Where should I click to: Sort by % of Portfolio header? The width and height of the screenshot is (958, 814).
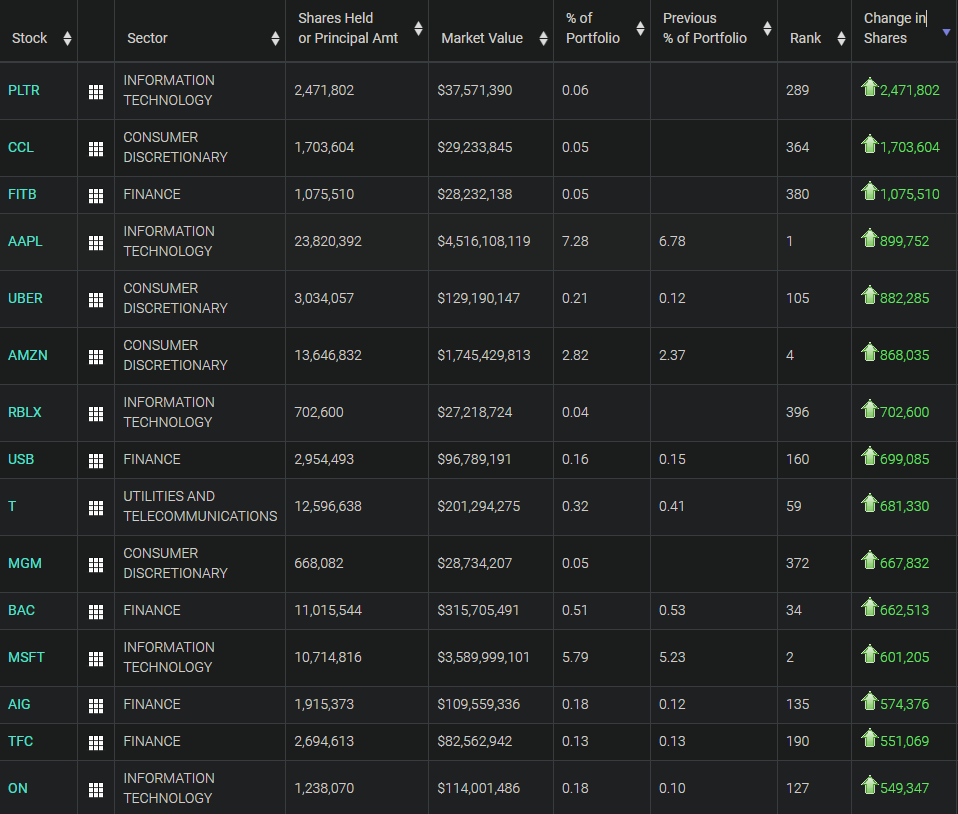tap(640, 28)
